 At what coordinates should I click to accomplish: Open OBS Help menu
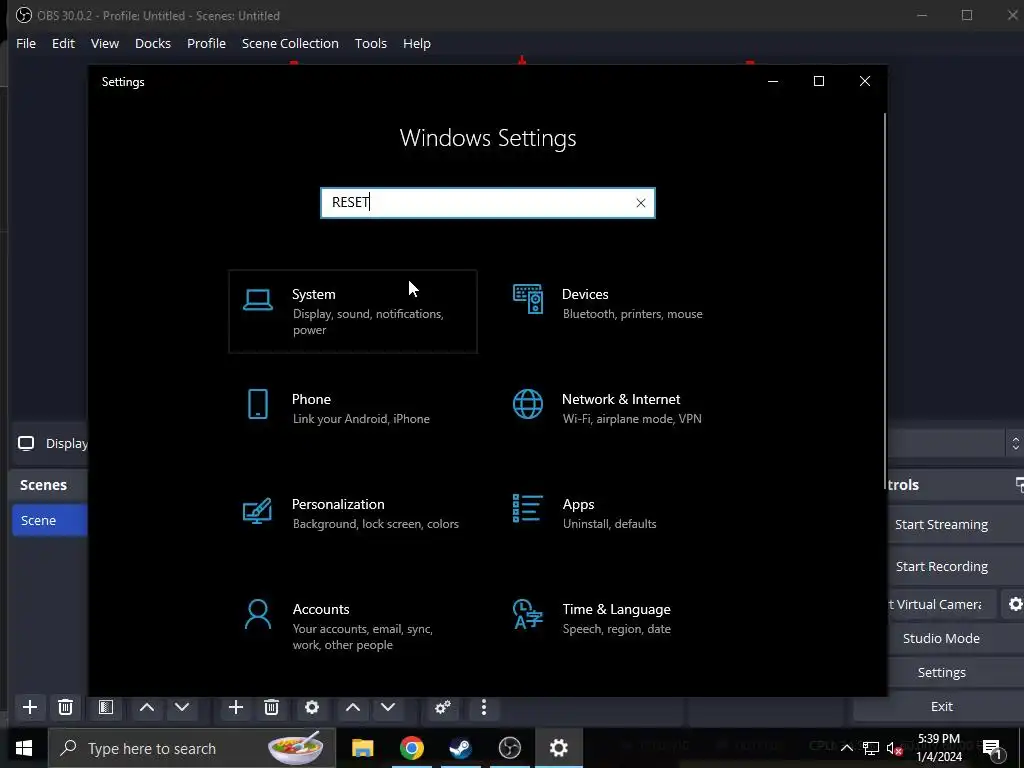pyautogui.click(x=417, y=43)
